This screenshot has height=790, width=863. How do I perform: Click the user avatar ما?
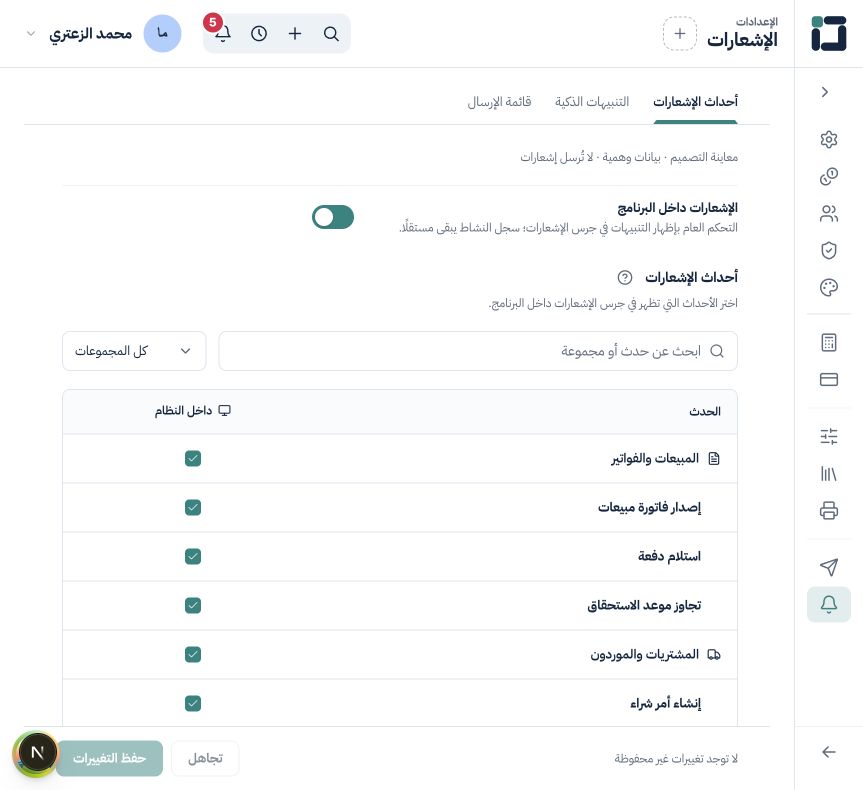coord(162,34)
